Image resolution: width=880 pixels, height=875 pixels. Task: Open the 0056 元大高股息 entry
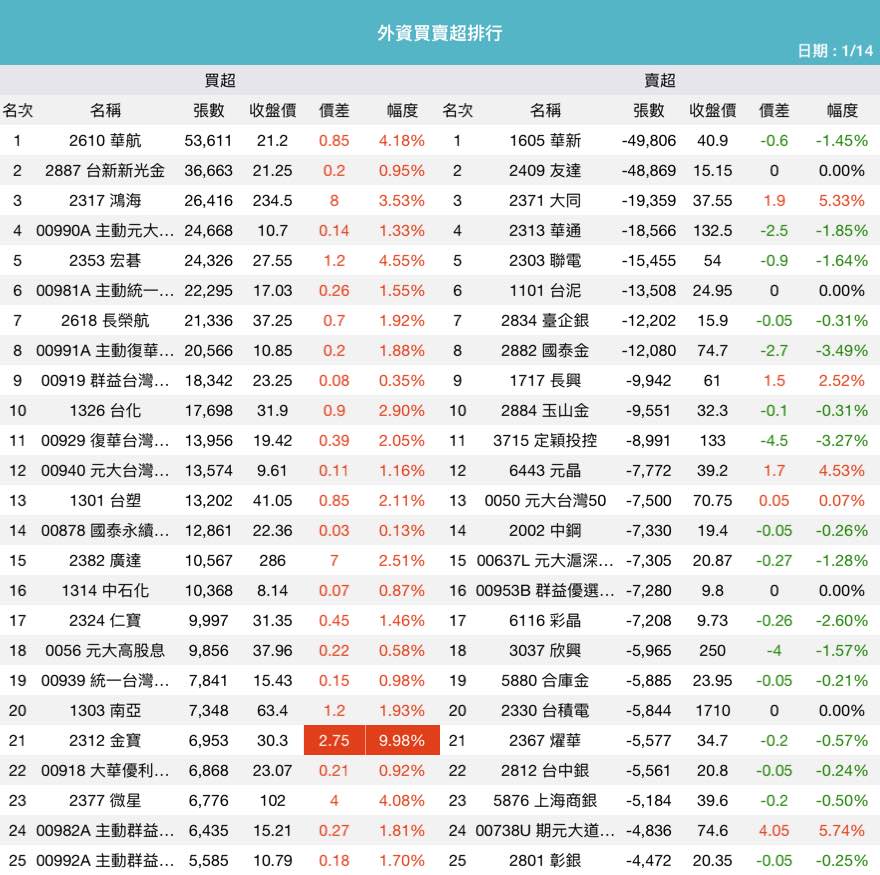click(105, 650)
